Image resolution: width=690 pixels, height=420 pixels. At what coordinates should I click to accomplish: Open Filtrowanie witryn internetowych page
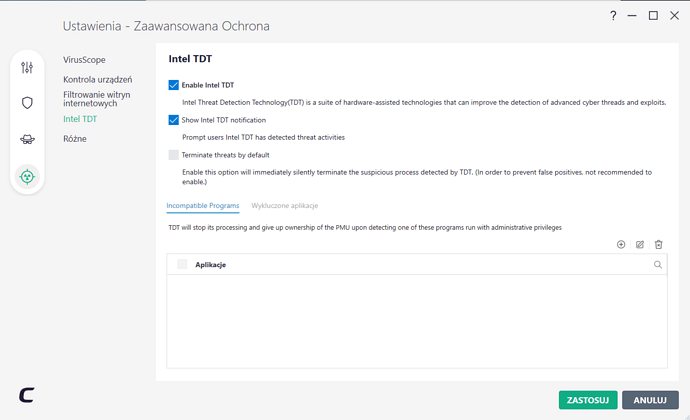(97, 99)
